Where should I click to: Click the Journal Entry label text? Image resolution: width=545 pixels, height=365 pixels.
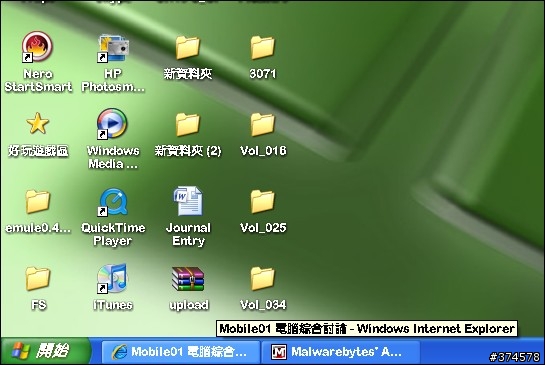pos(188,234)
